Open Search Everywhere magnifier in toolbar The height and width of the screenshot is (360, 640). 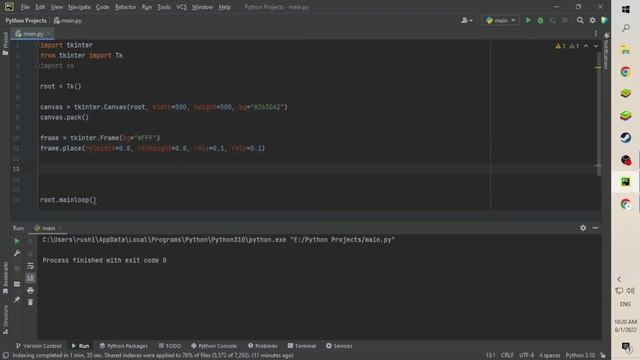pos(580,20)
